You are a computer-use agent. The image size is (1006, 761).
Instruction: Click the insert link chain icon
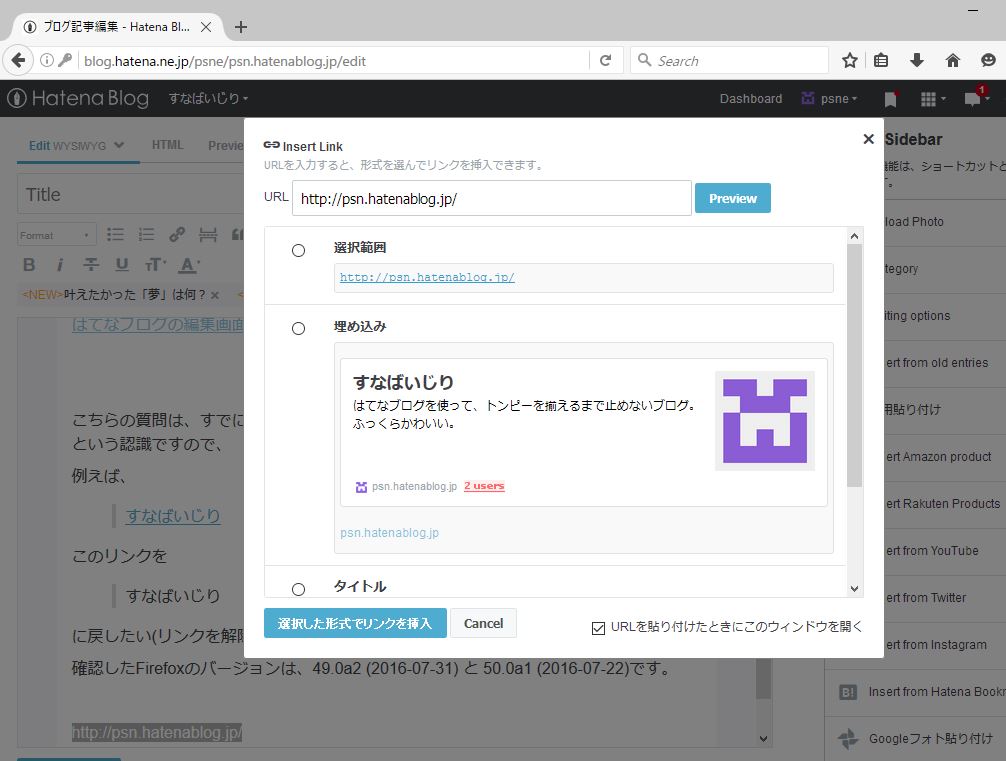tap(177, 235)
